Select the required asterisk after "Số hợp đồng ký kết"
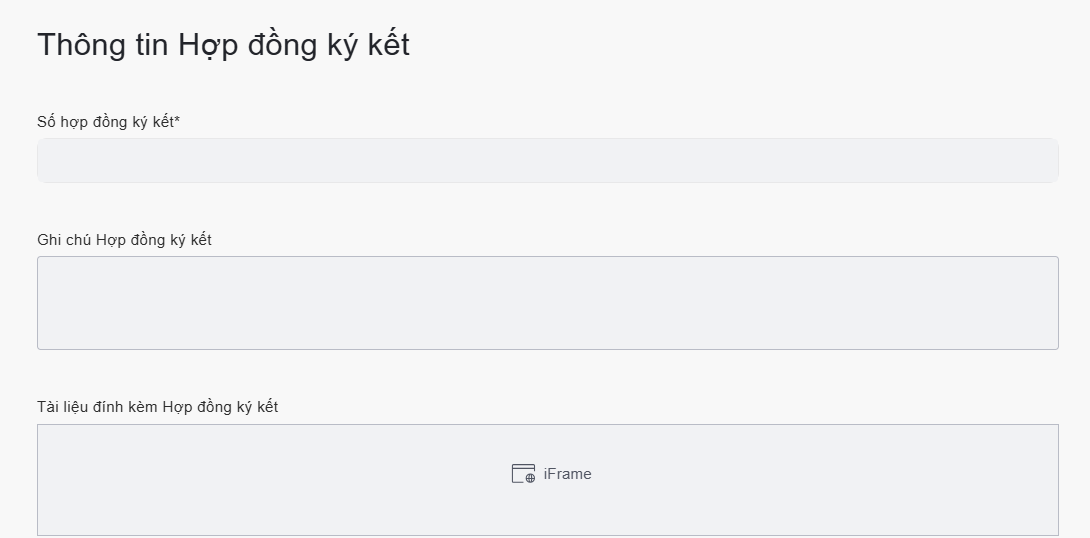 [177, 121]
